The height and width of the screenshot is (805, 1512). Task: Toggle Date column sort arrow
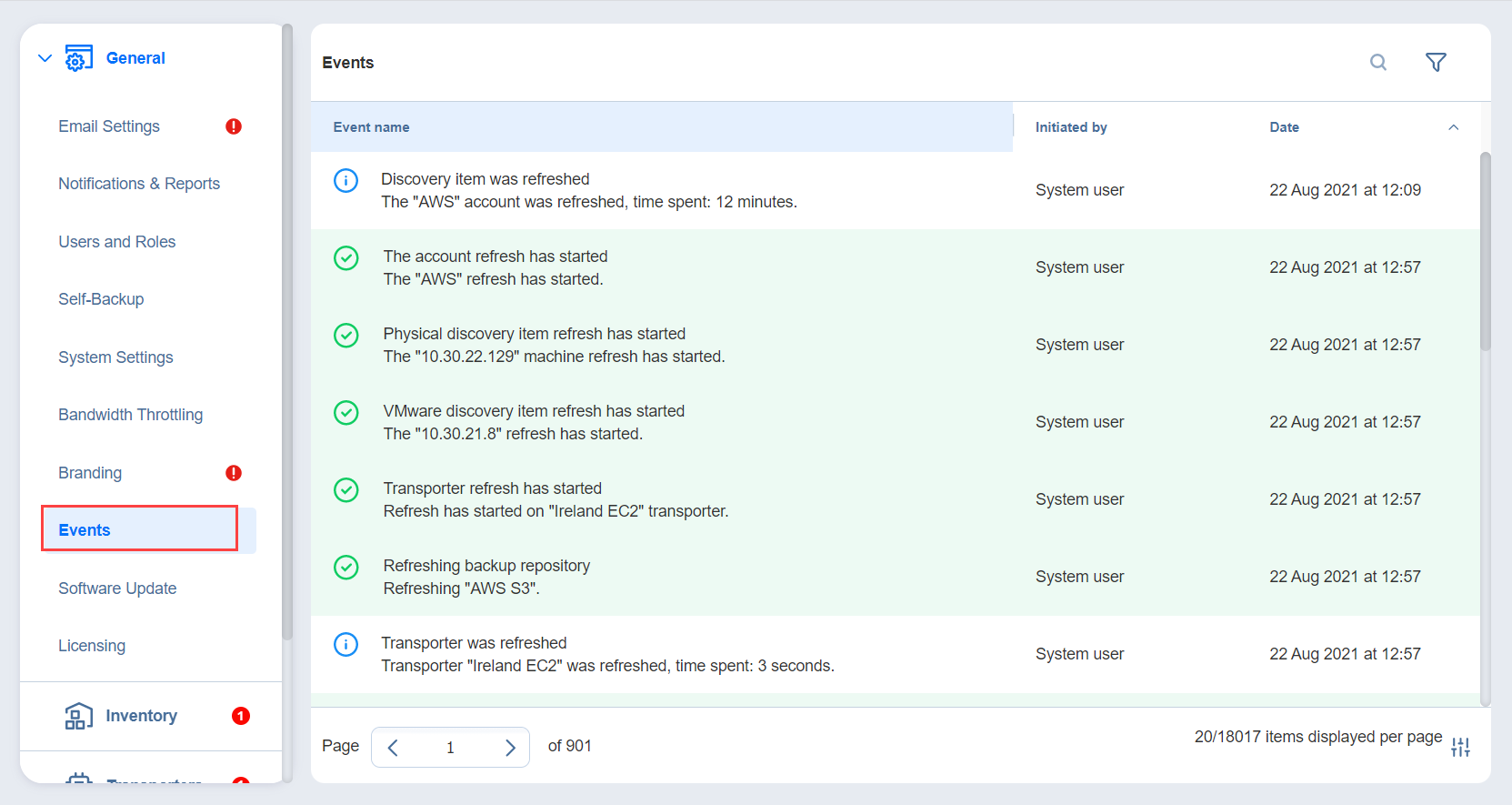pyautogui.click(x=1453, y=127)
